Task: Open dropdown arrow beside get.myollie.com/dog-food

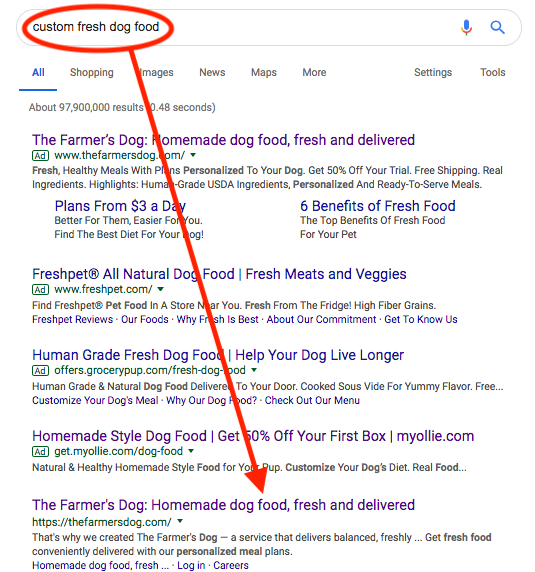Action: point(191,451)
